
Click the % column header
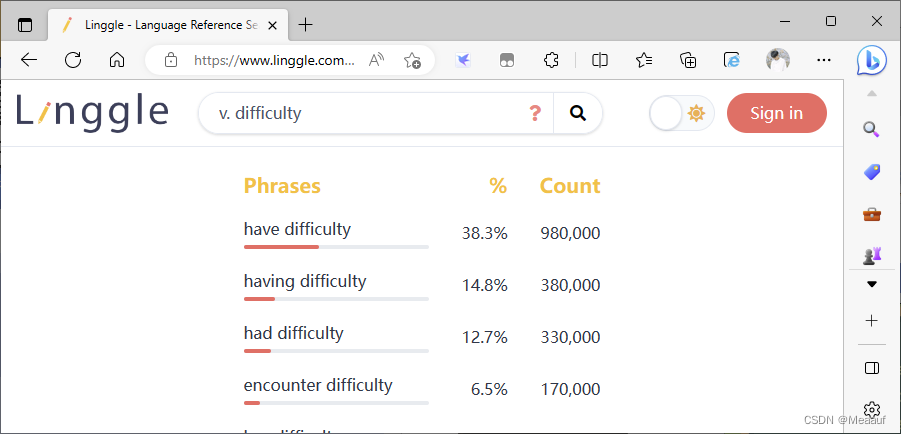(x=498, y=186)
